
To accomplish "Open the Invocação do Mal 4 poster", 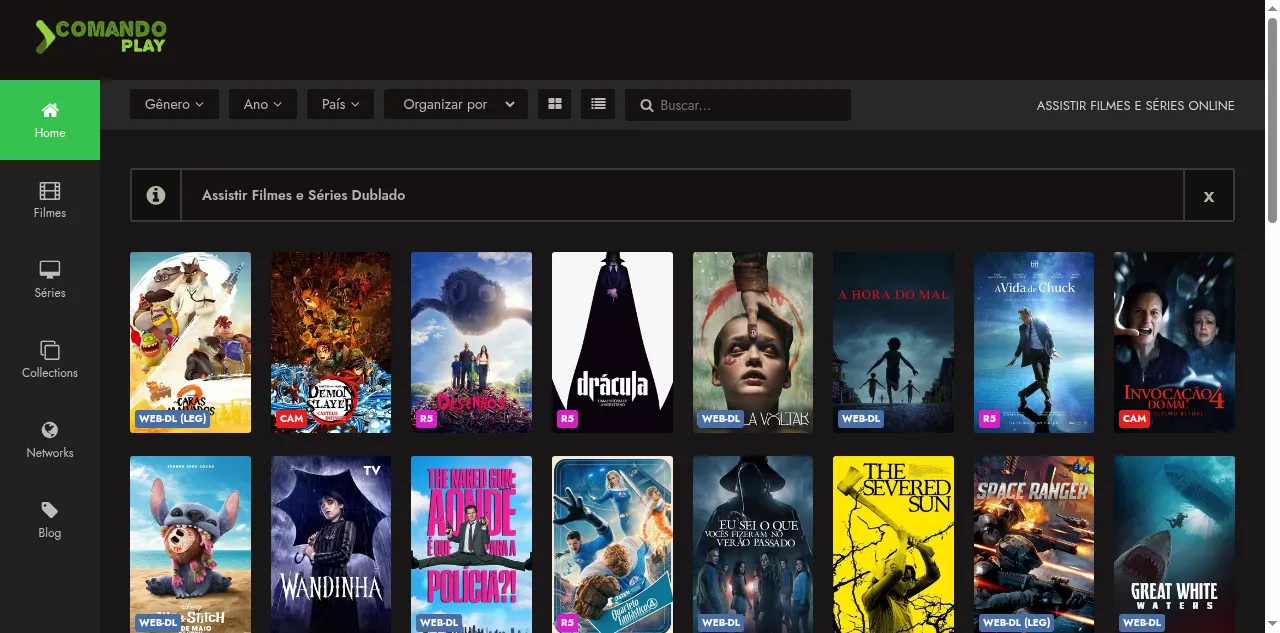I will (1174, 342).
